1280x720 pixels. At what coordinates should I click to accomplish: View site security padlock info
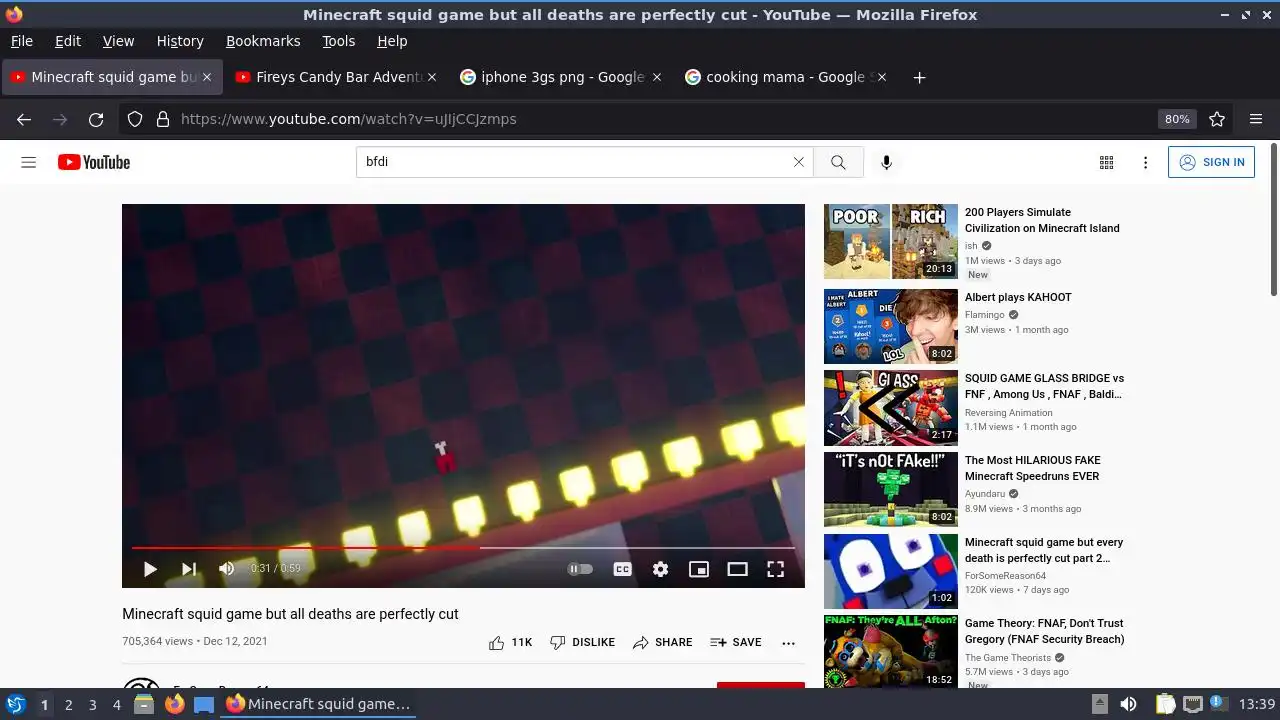point(163,119)
